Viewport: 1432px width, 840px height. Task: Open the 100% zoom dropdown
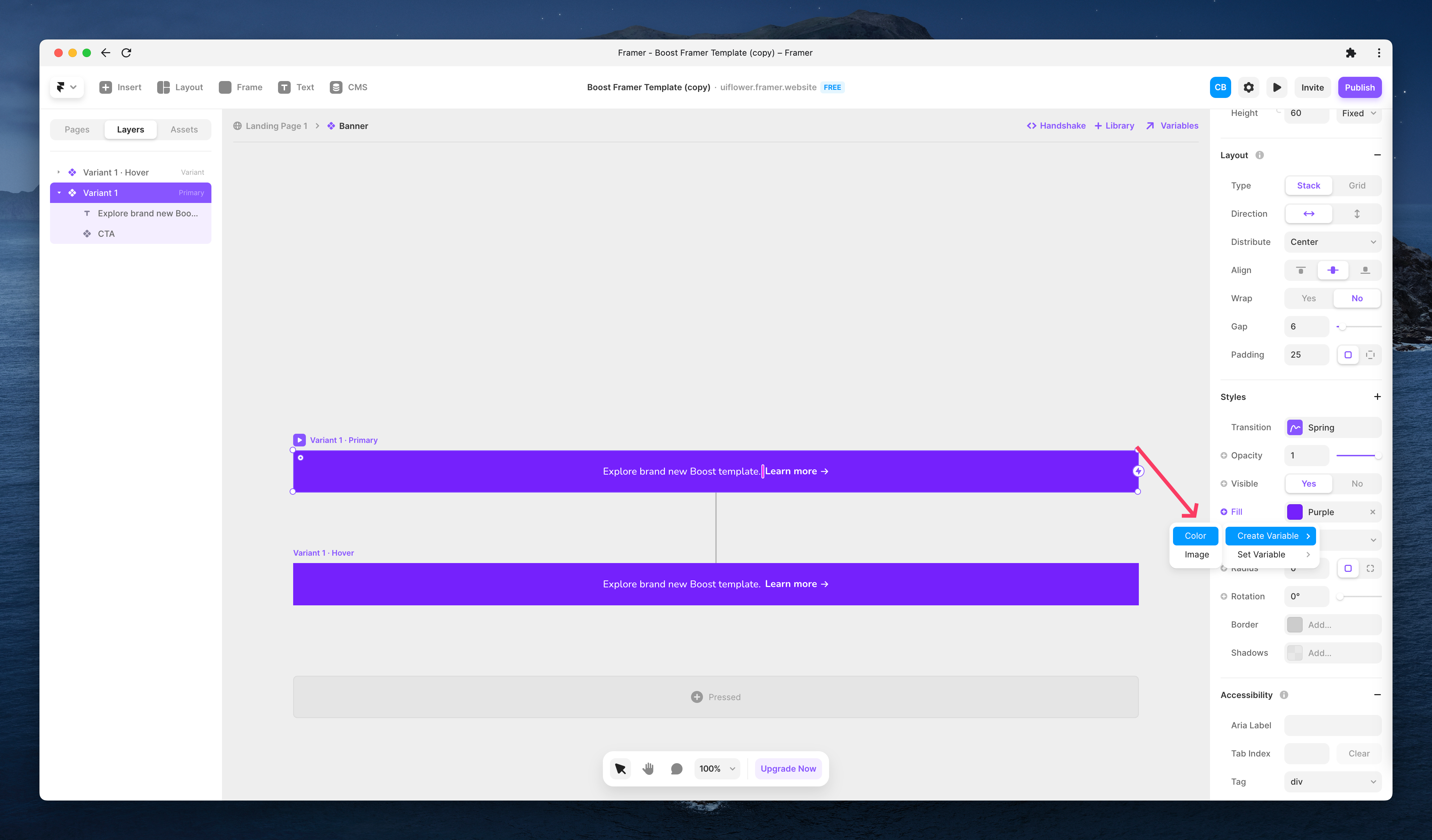(x=717, y=768)
